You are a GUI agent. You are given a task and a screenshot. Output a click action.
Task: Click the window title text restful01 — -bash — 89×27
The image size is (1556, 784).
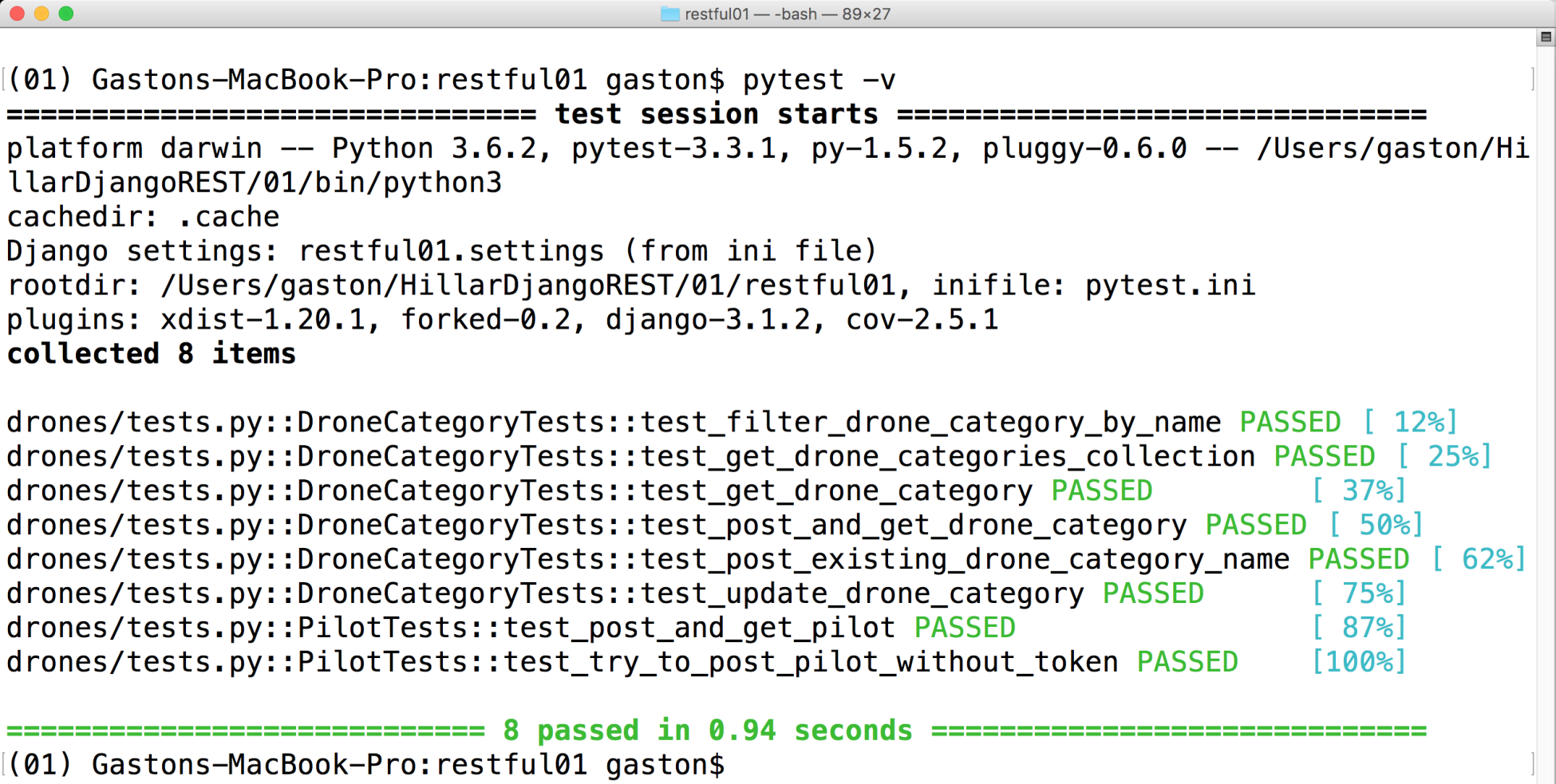788,14
